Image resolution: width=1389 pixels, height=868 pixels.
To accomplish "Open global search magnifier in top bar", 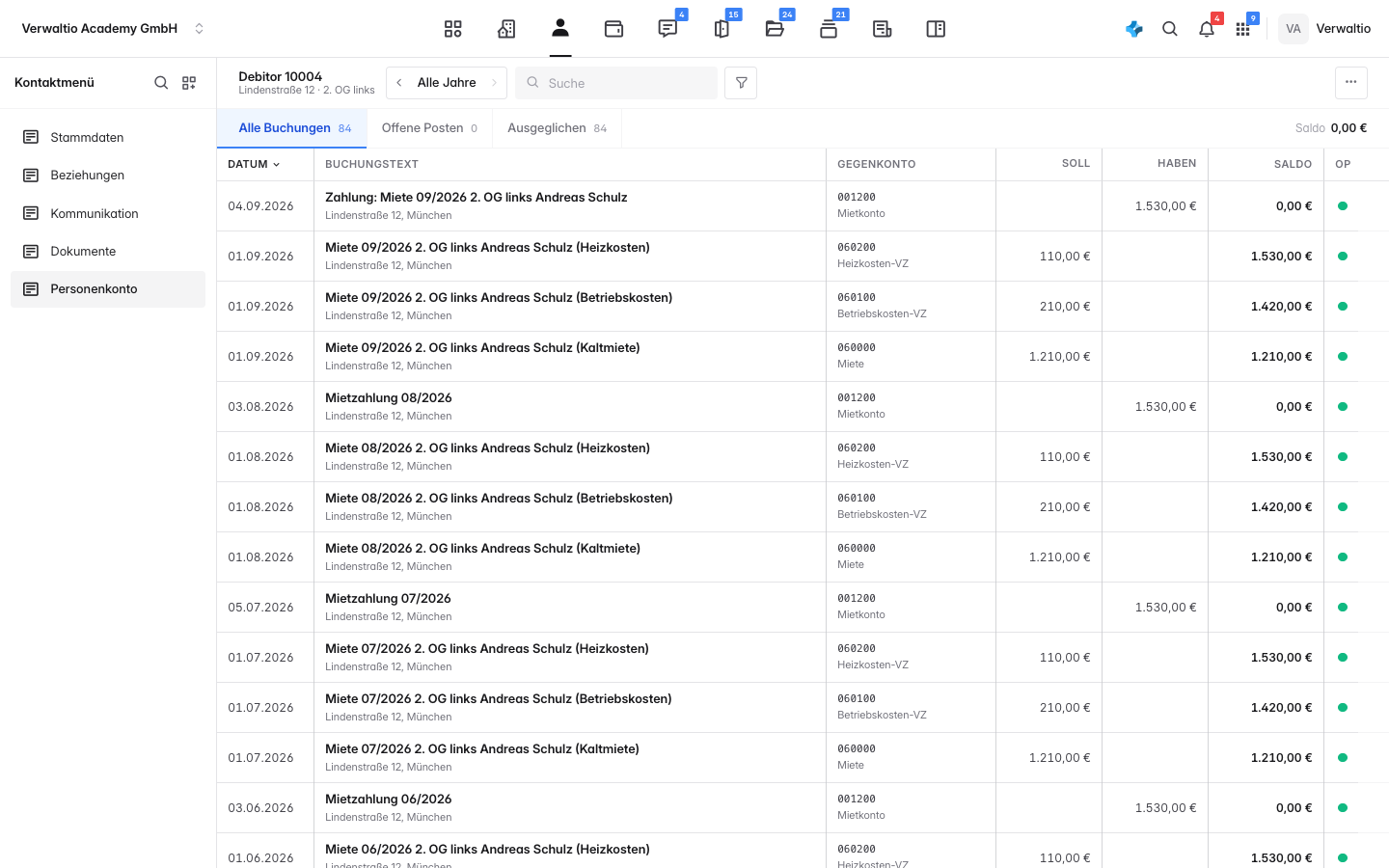I will [x=1170, y=29].
